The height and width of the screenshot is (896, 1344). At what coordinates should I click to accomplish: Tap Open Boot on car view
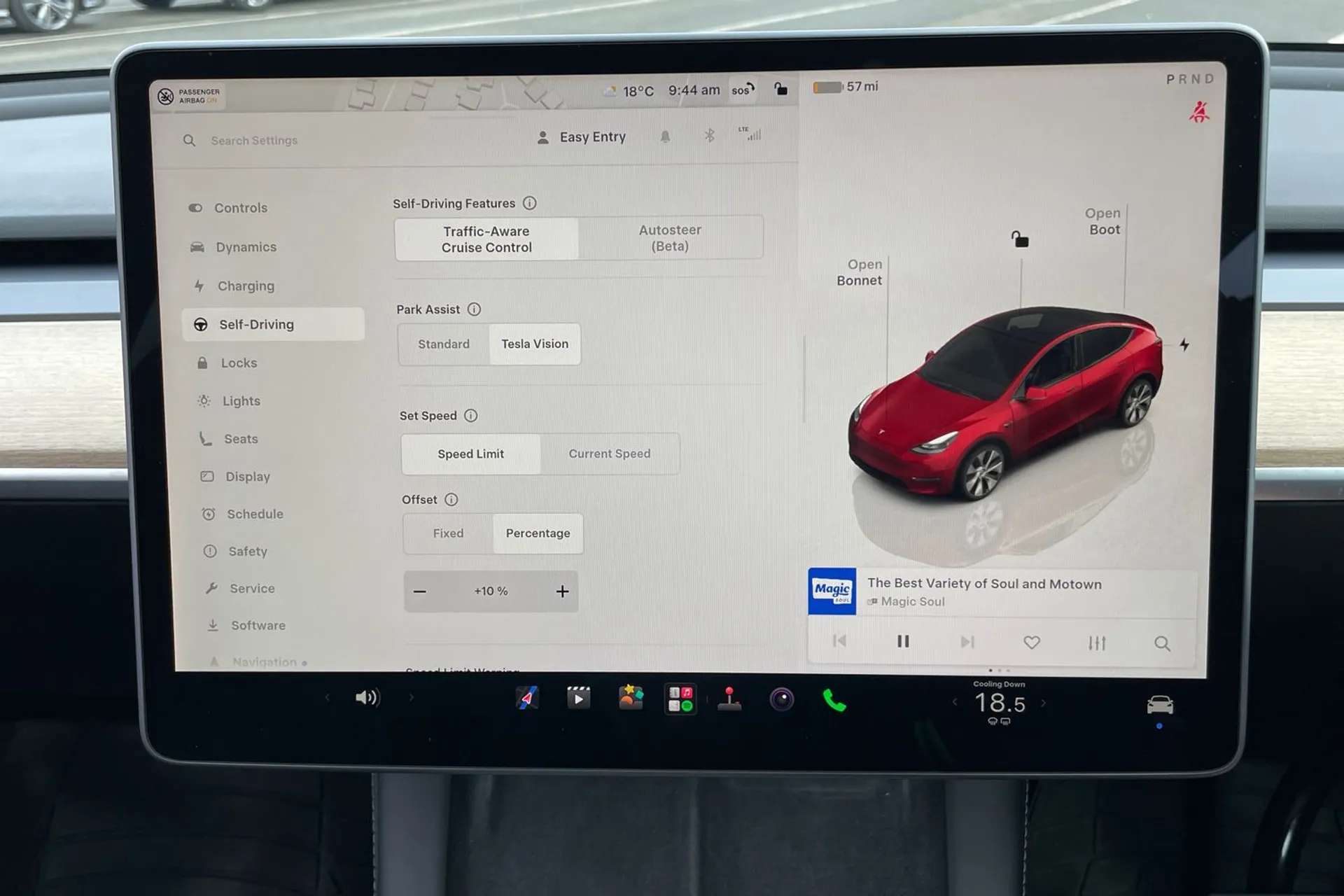pos(1103,221)
